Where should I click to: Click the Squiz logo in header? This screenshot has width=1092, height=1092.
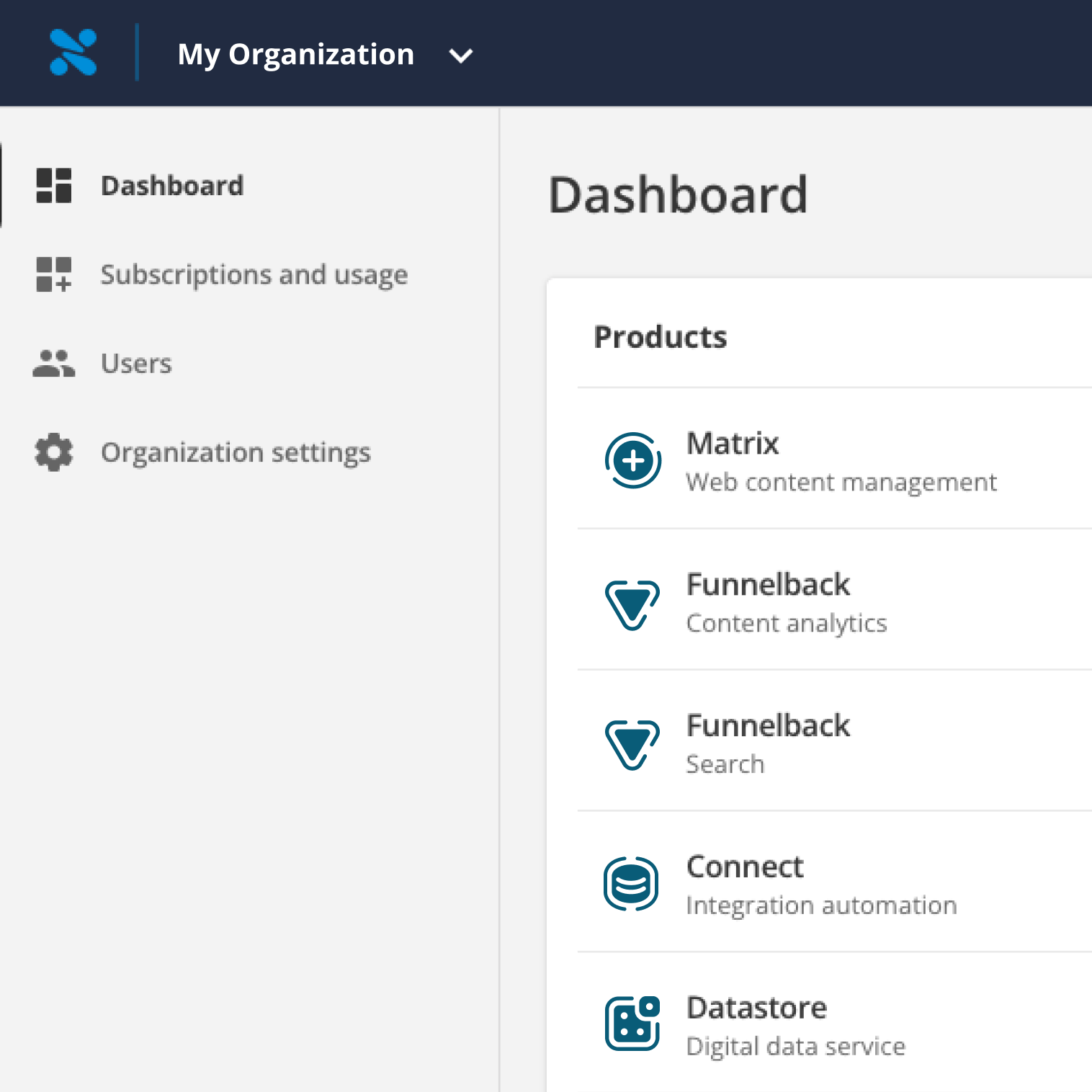[73, 53]
